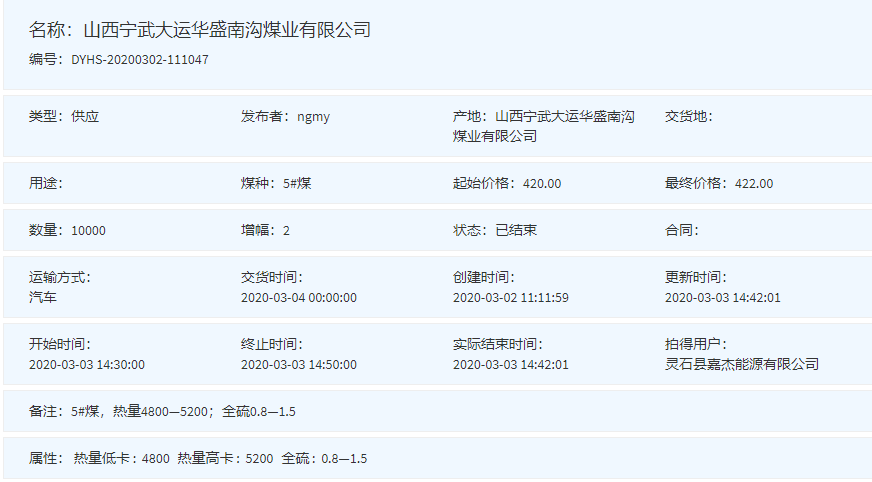The image size is (872, 482).
Task: Click creation time 2020-03-02 11:11:59
Action: coord(511,297)
